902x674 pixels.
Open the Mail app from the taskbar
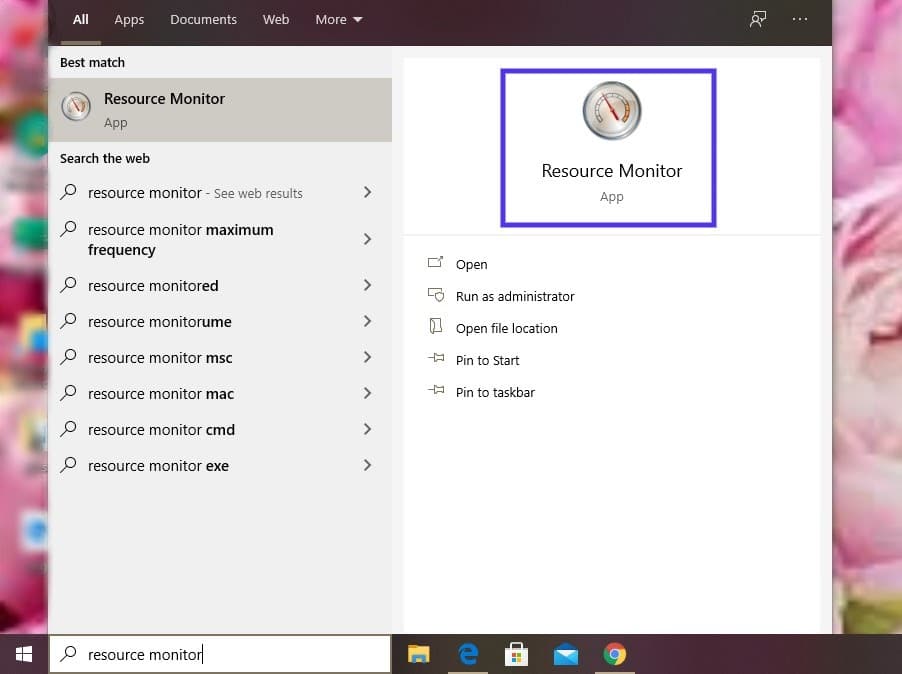click(566, 654)
